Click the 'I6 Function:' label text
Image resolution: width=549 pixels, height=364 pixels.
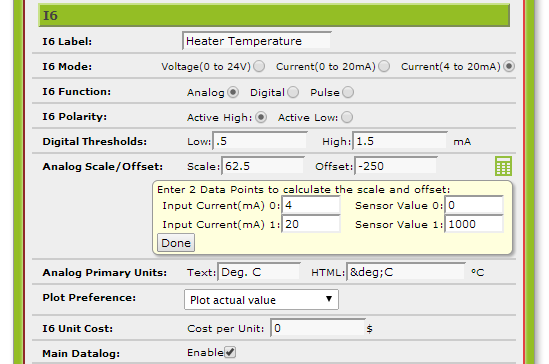coord(77,92)
